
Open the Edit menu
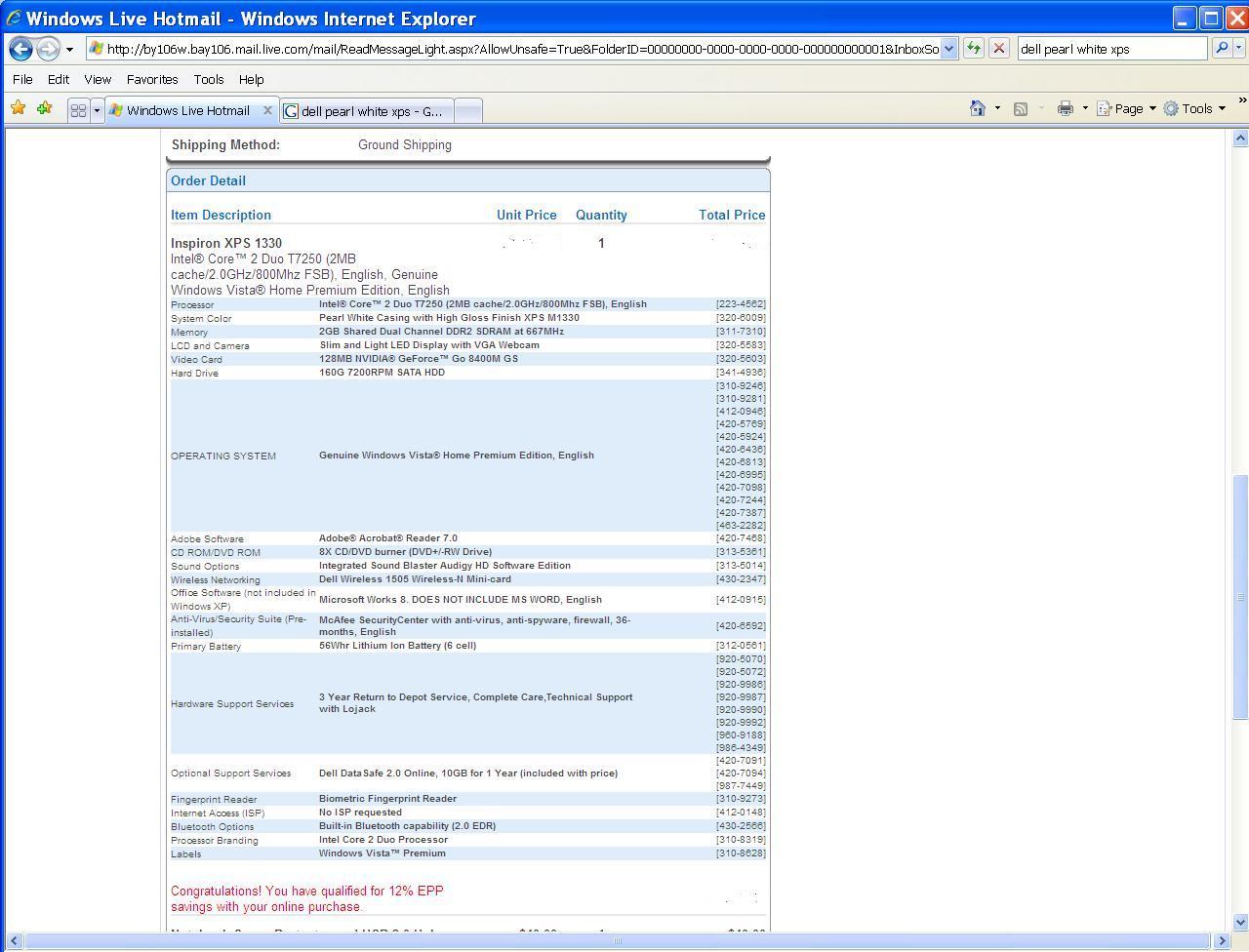coord(59,79)
